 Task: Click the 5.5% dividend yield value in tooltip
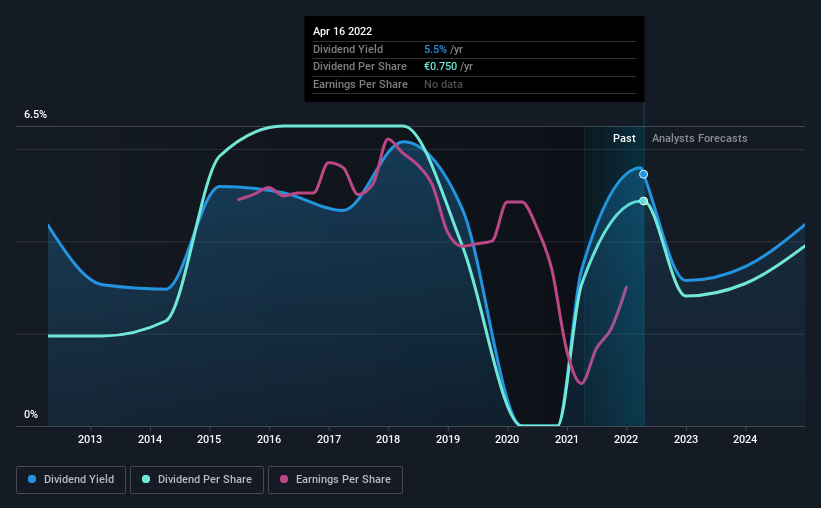click(x=435, y=49)
